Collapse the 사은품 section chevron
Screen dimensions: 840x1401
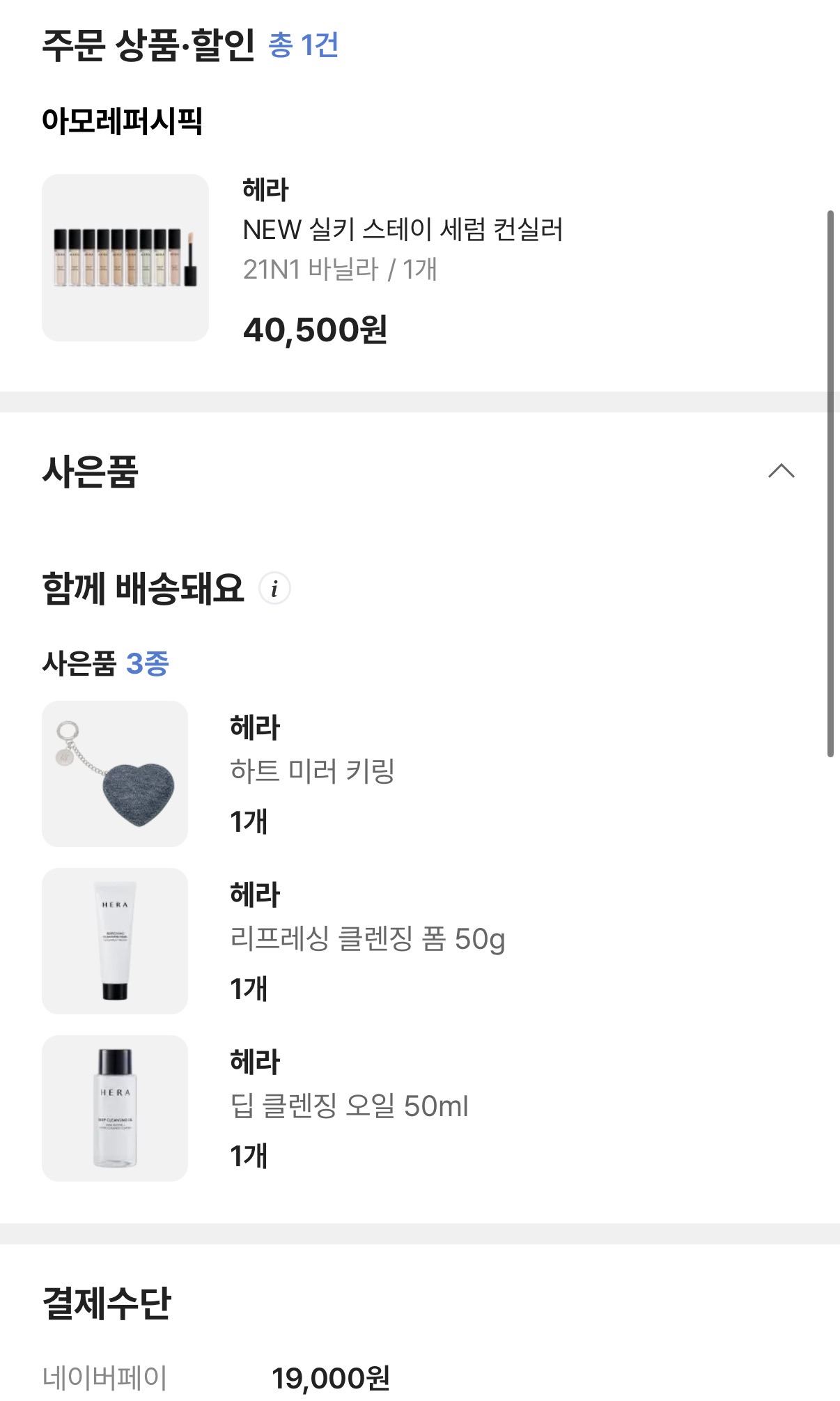click(781, 471)
